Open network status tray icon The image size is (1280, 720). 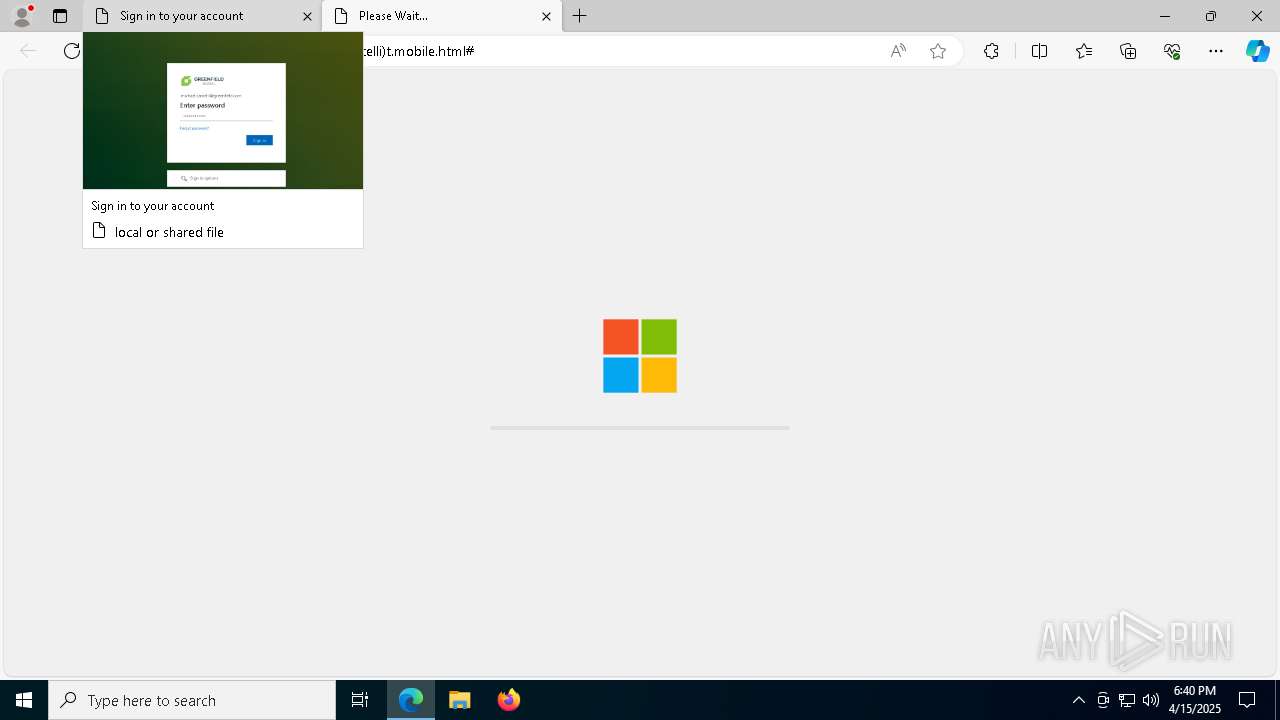click(x=1127, y=700)
